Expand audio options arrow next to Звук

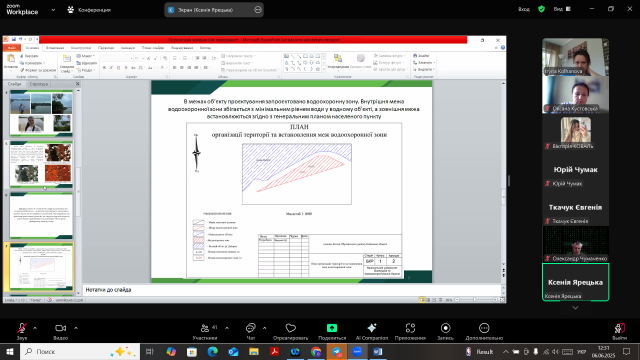click(x=35, y=328)
